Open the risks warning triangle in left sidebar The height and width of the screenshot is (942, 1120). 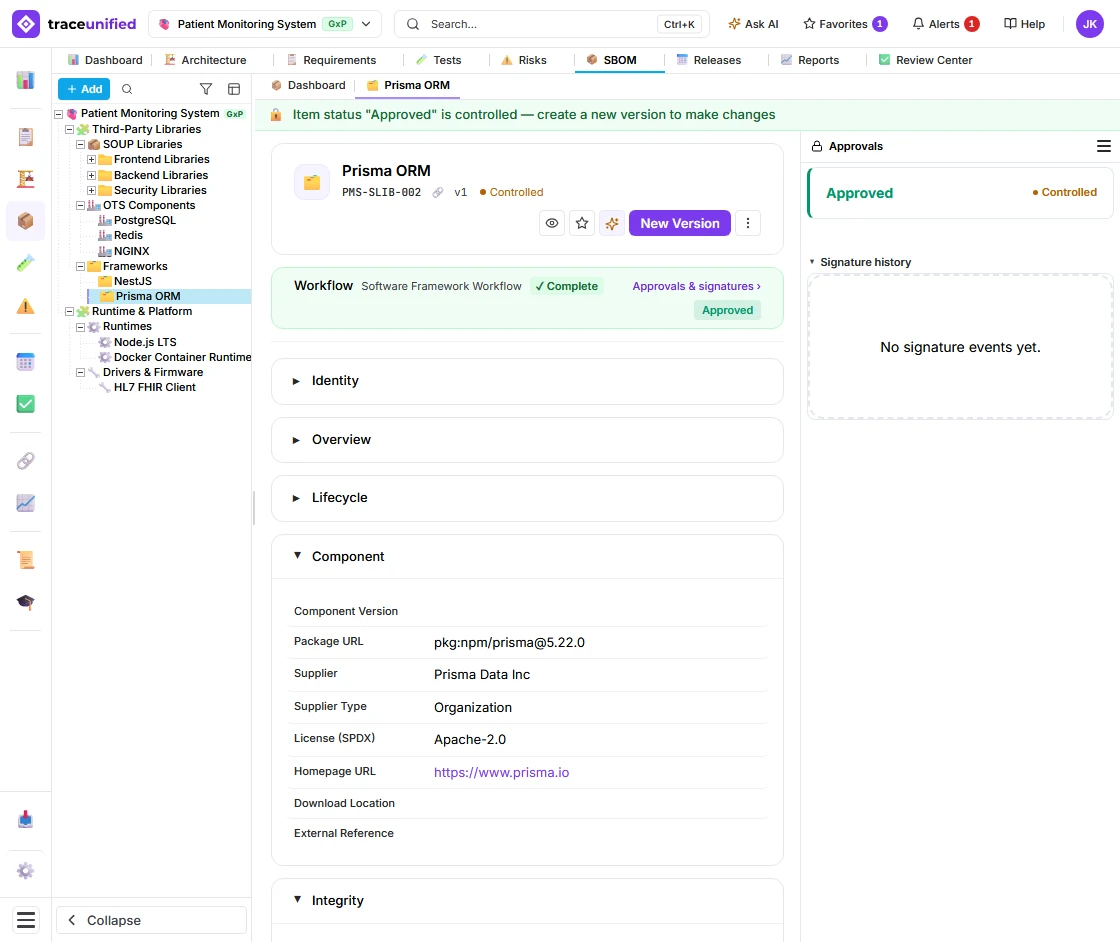tap(26, 306)
